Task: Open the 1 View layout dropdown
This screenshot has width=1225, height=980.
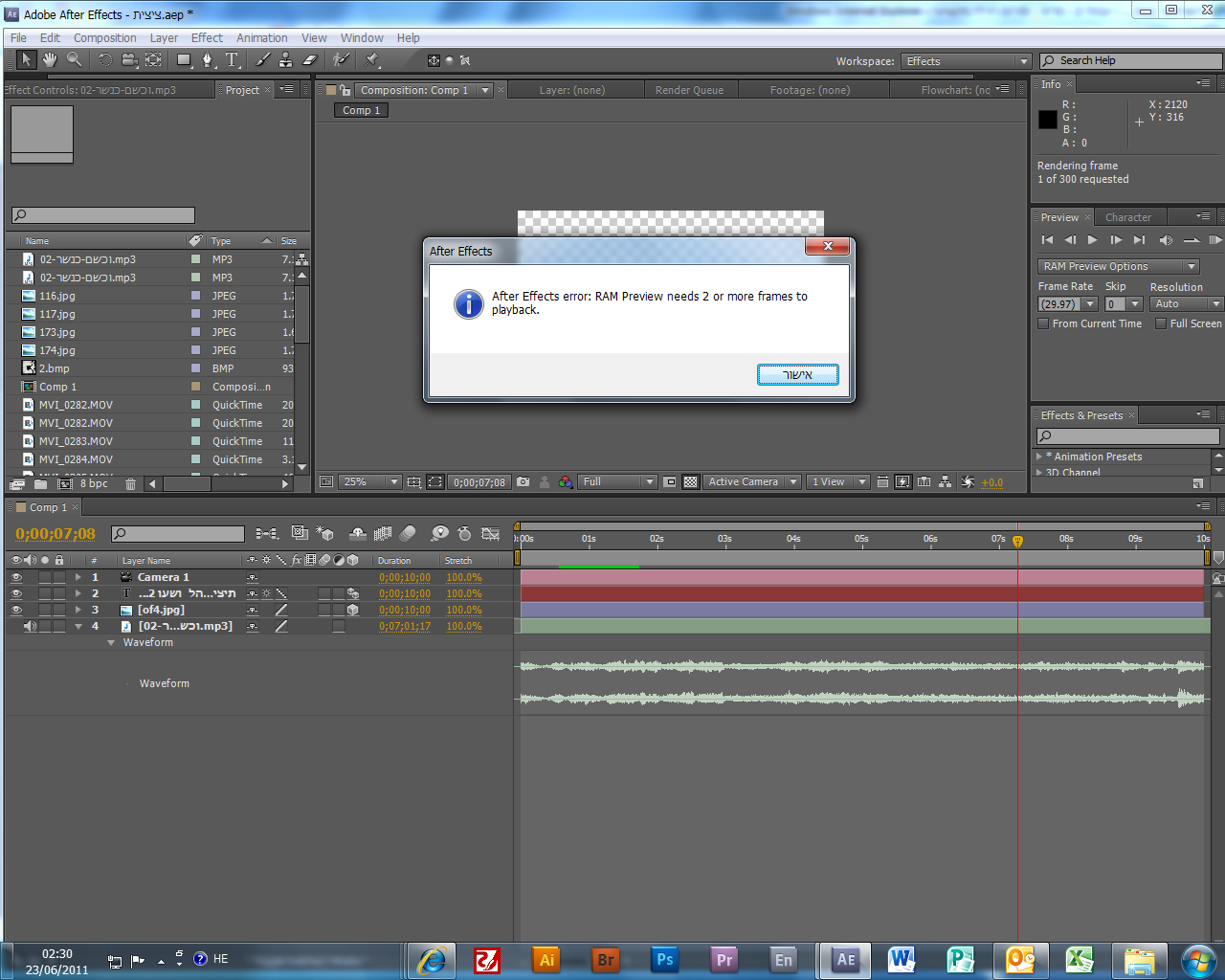Action: point(837,482)
